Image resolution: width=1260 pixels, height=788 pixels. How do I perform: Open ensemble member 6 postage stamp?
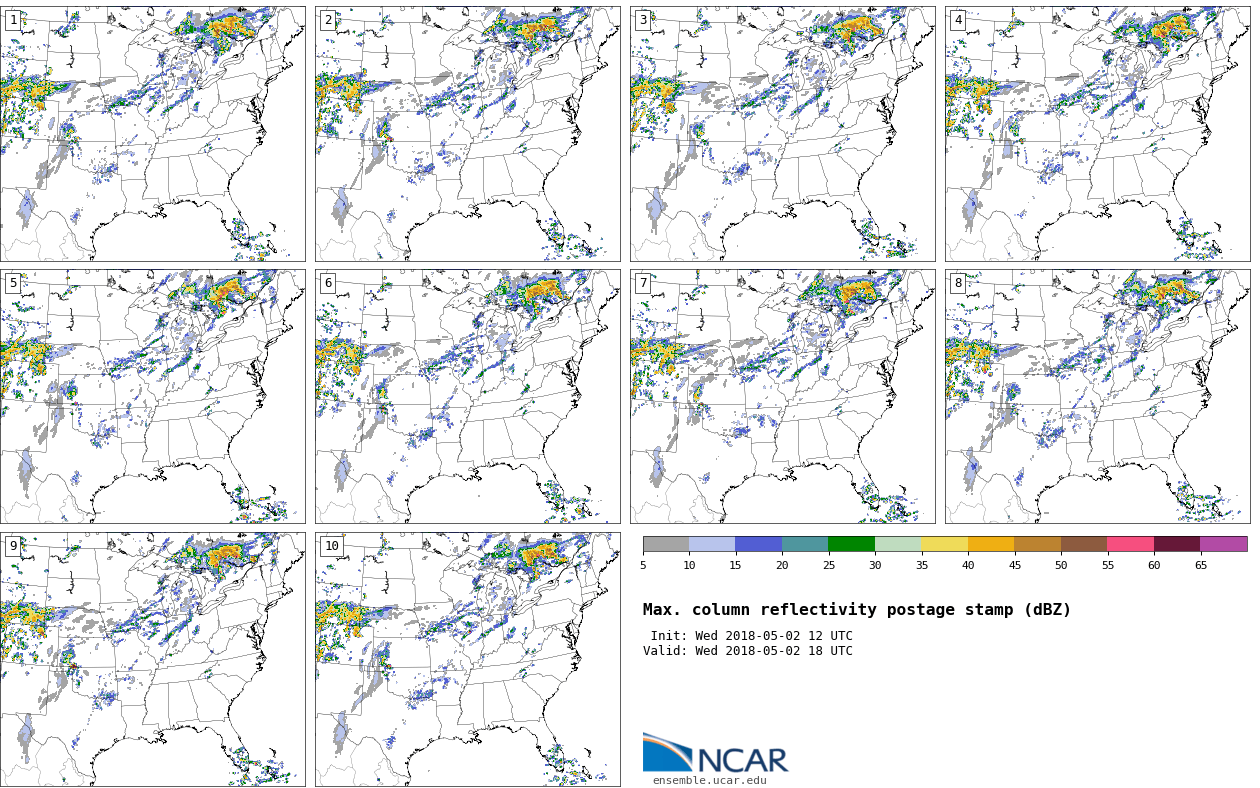click(x=467, y=396)
